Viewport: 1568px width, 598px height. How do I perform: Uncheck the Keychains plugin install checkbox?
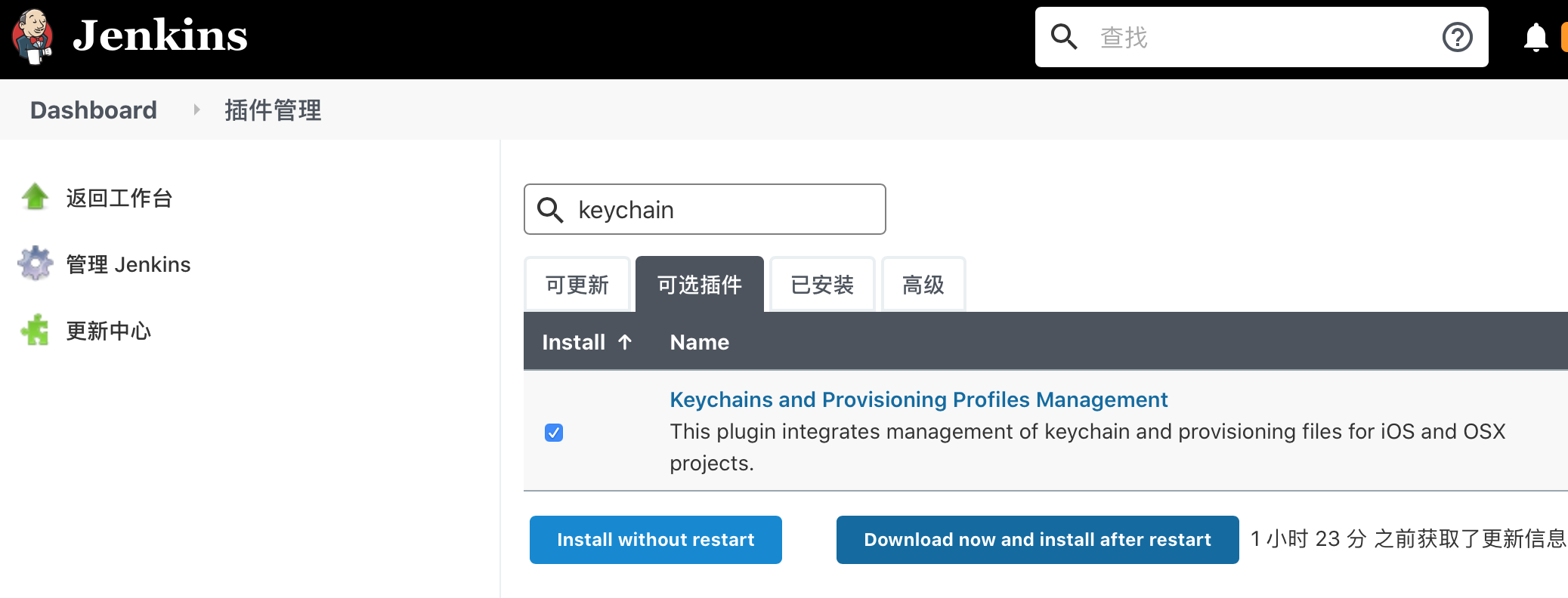(554, 433)
